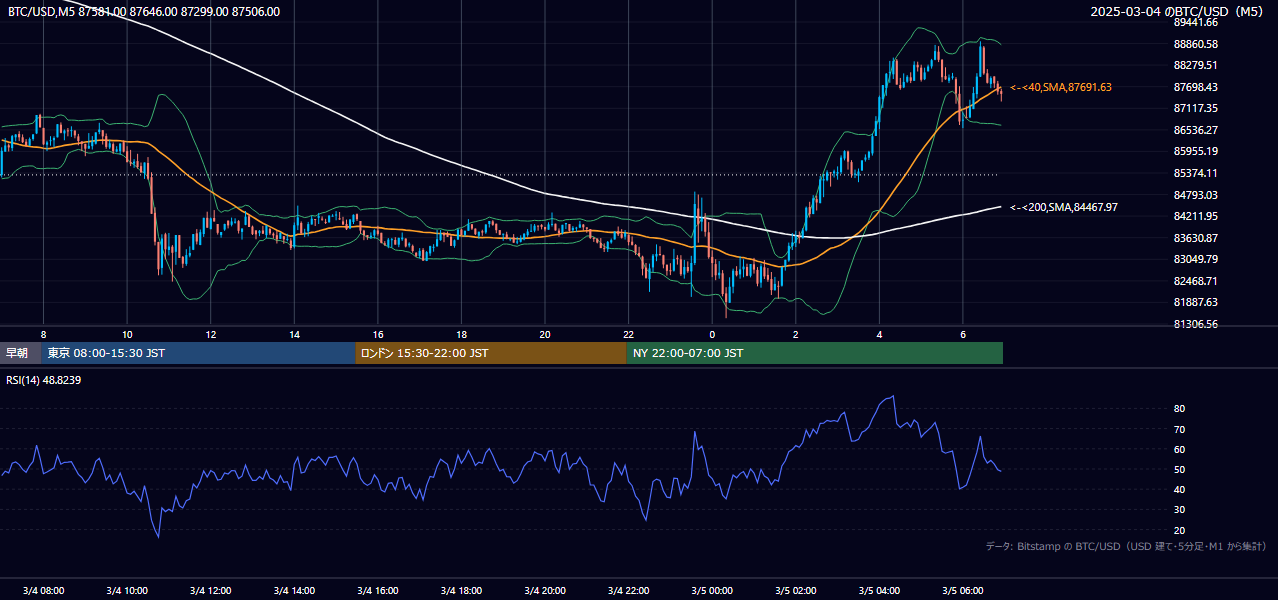Click the データ: Bitstamp source note

(x=1126, y=547)
